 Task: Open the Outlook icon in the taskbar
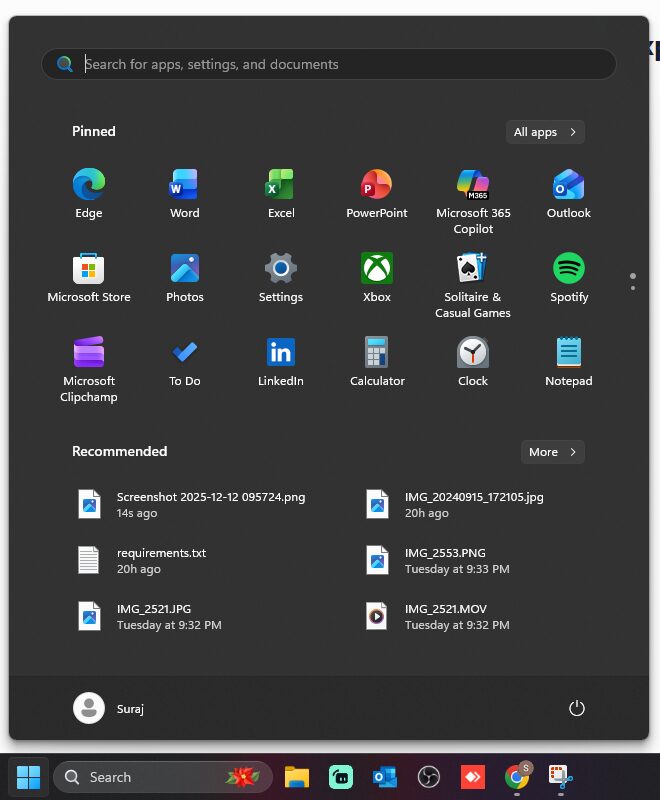385,777
